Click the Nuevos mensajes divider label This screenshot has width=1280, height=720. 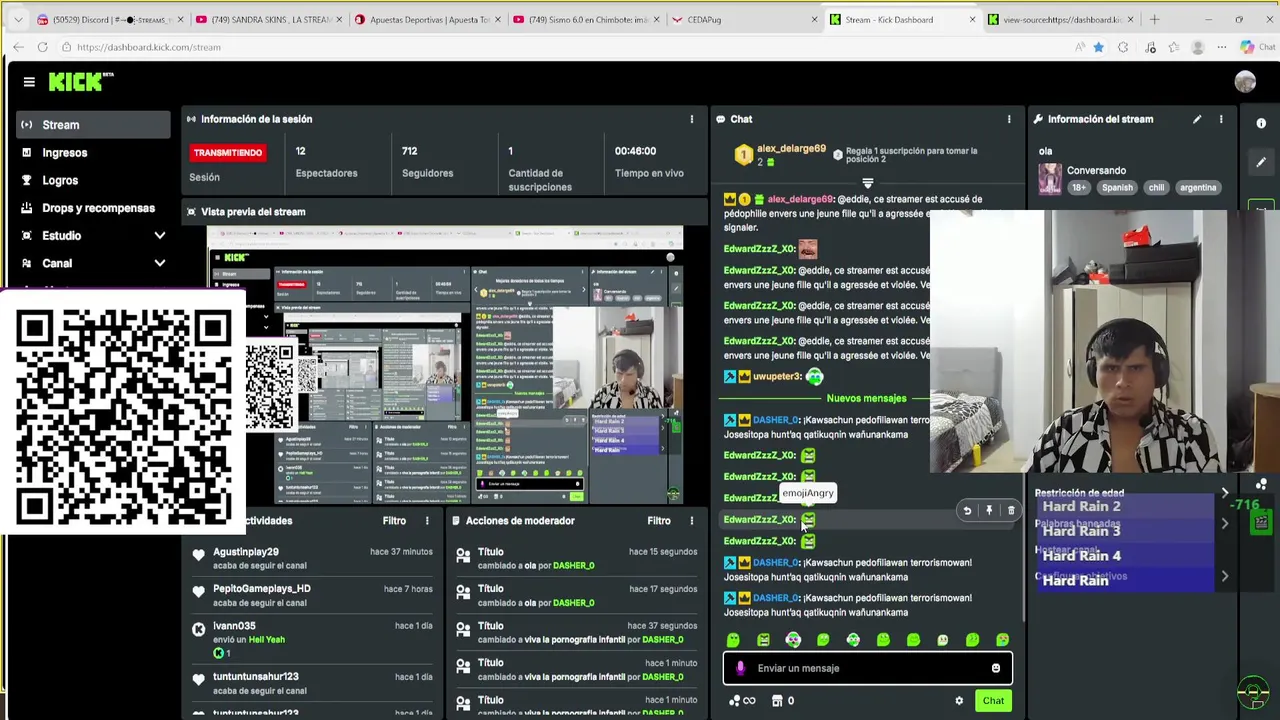tap(866, 399)
